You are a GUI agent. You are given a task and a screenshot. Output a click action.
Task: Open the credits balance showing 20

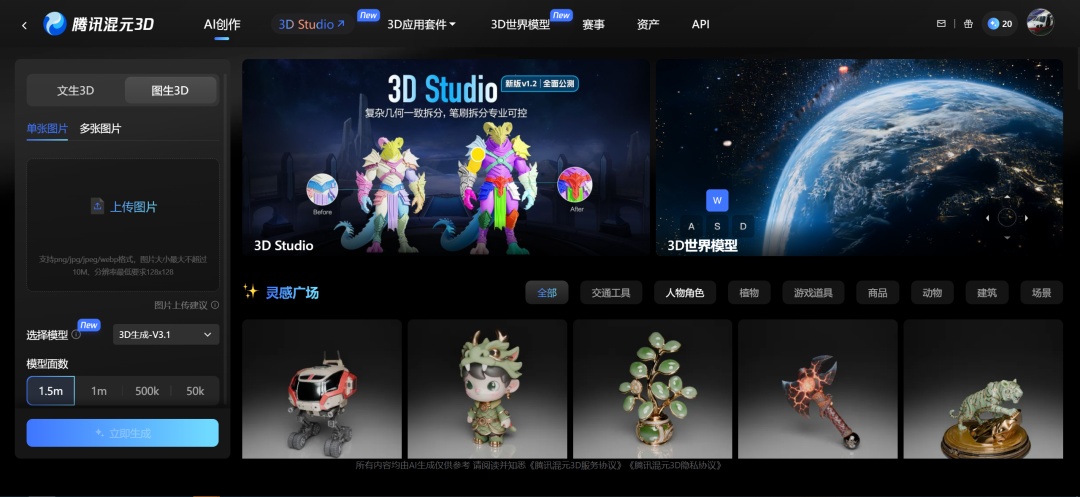tap(999, 24)
